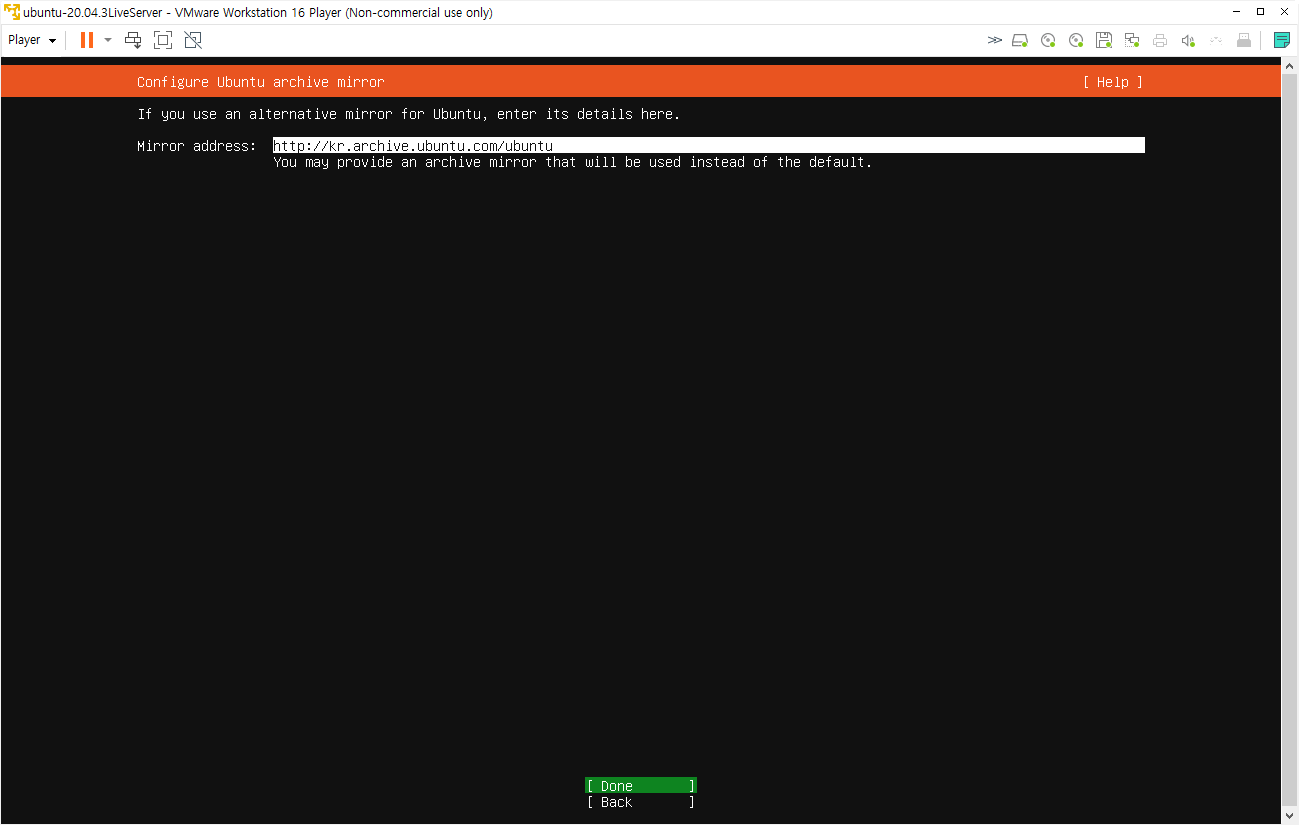This screenshot has height=825, width=1299.
Task: Select the Back button
Action: (641, 802)
